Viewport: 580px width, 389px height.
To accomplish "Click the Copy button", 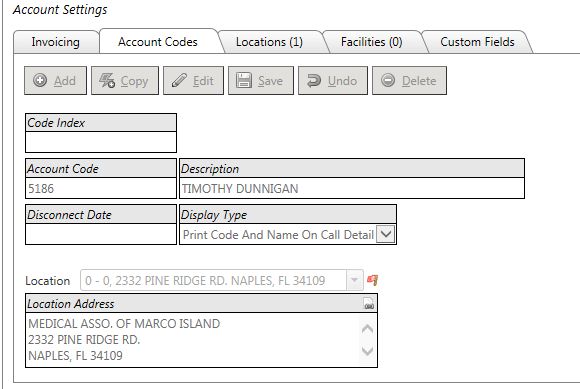I will coord(125,81).
